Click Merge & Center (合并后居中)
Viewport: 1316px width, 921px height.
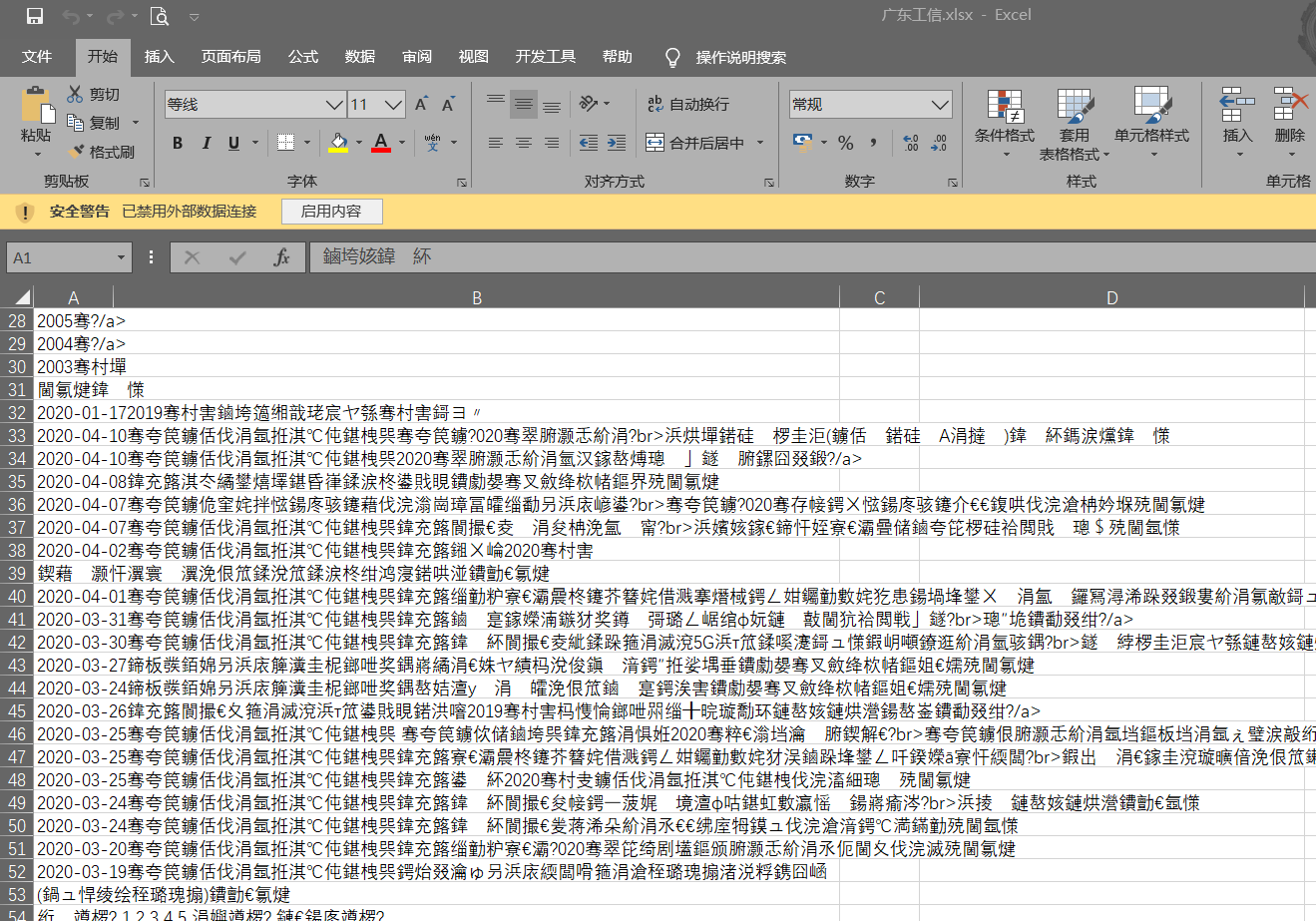pyautogui.click(x=695, y=143)
